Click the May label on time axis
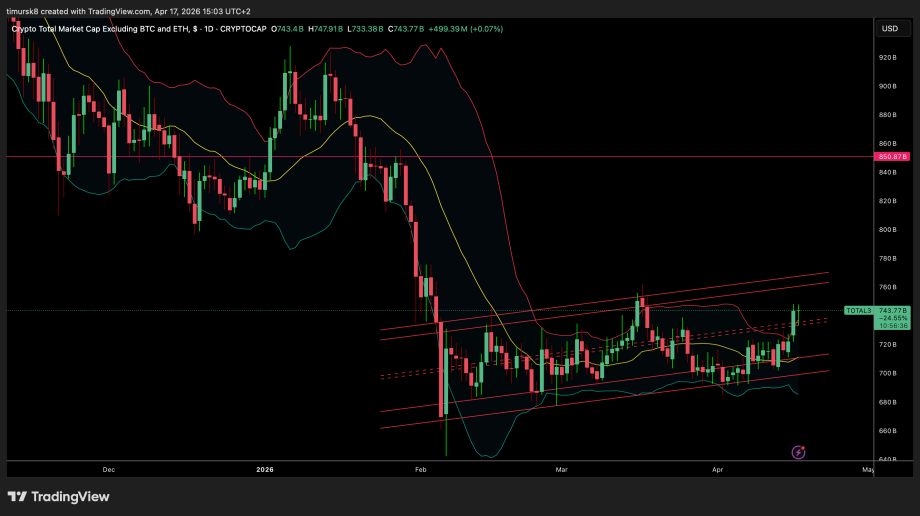The height and width of the screenshot is (516, 920). point(866,468)
